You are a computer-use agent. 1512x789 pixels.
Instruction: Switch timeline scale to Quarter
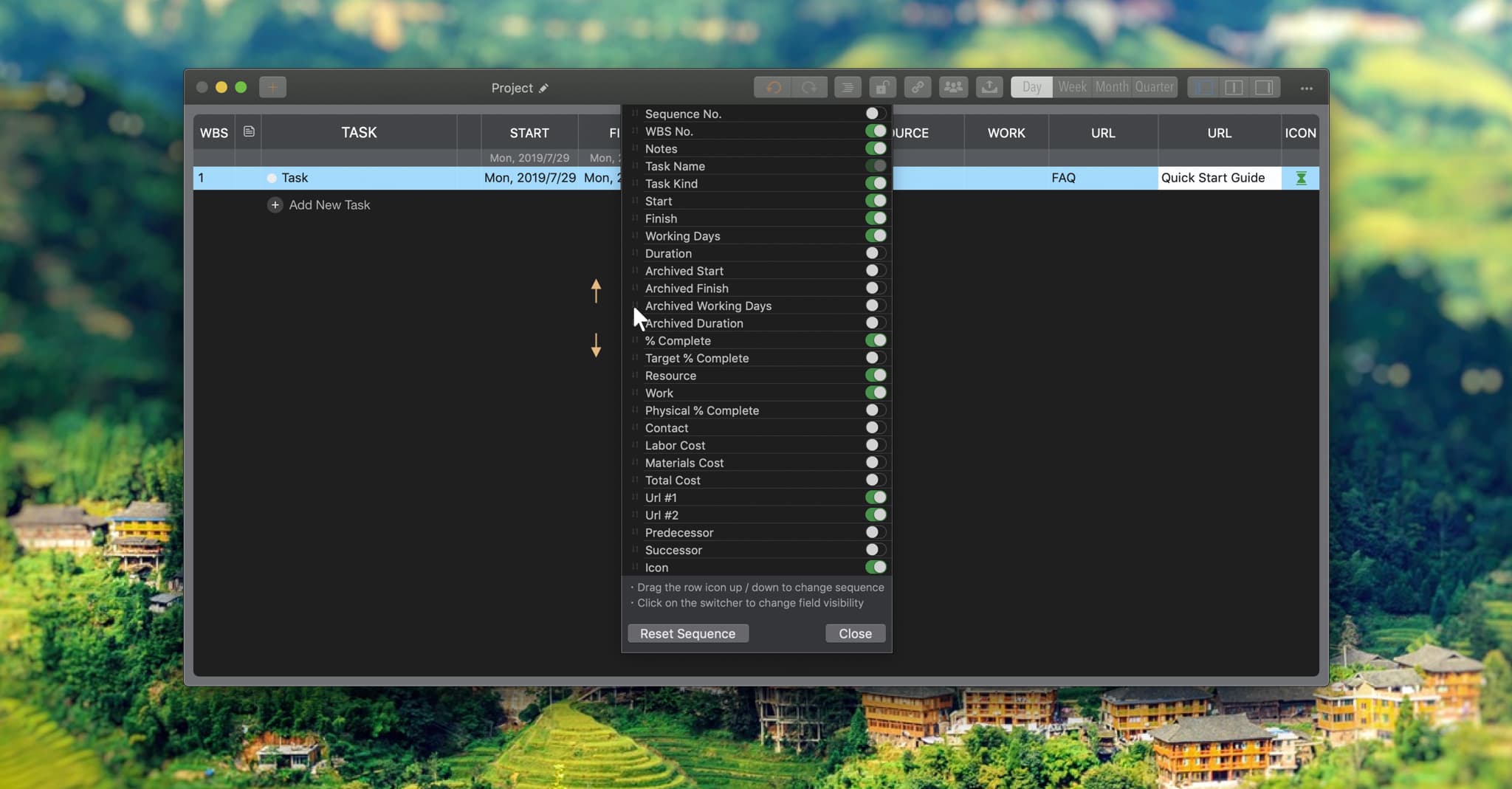[x=1154, y=87]
